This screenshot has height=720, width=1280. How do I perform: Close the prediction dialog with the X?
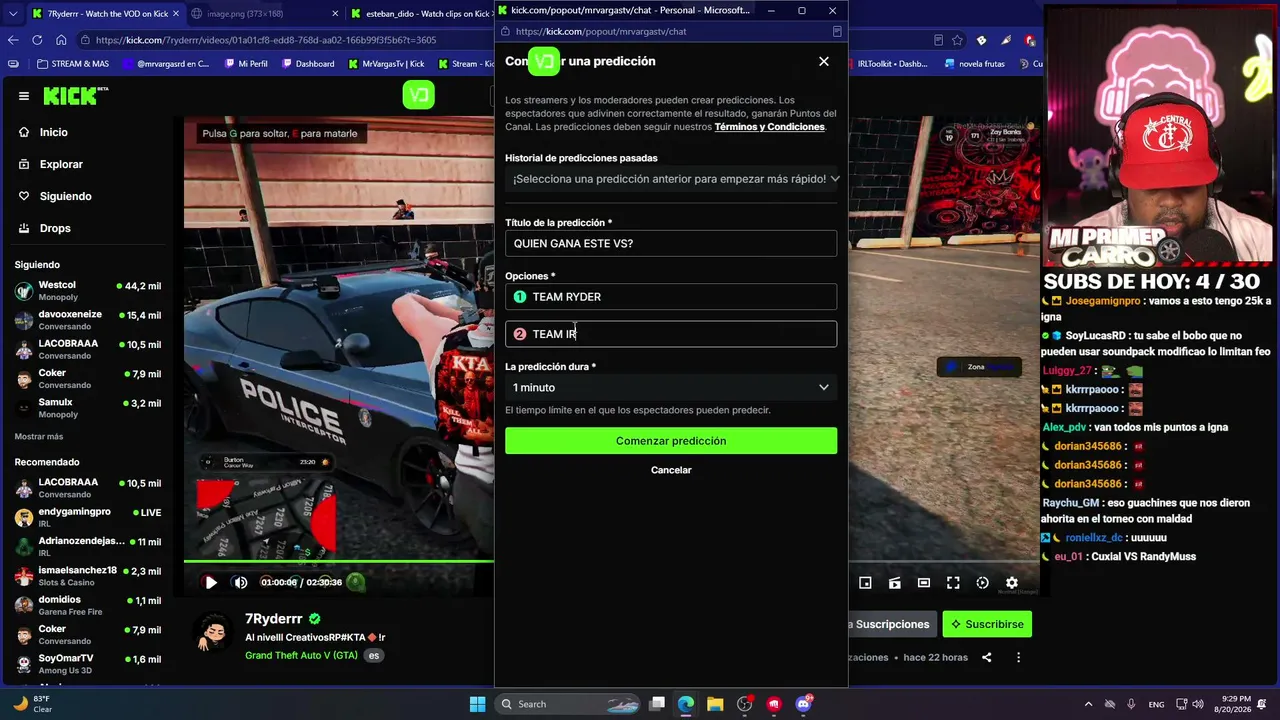click(x=824, y=61)
